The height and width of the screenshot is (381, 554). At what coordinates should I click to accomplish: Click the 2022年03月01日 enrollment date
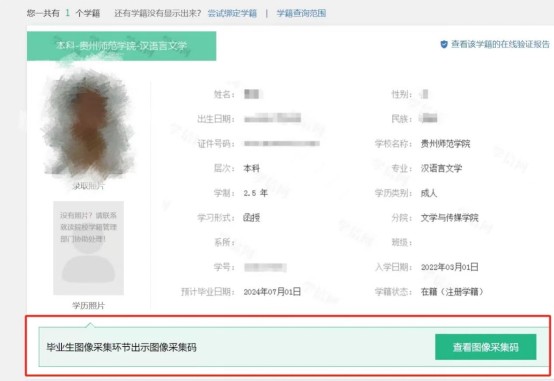coord(449,267)
